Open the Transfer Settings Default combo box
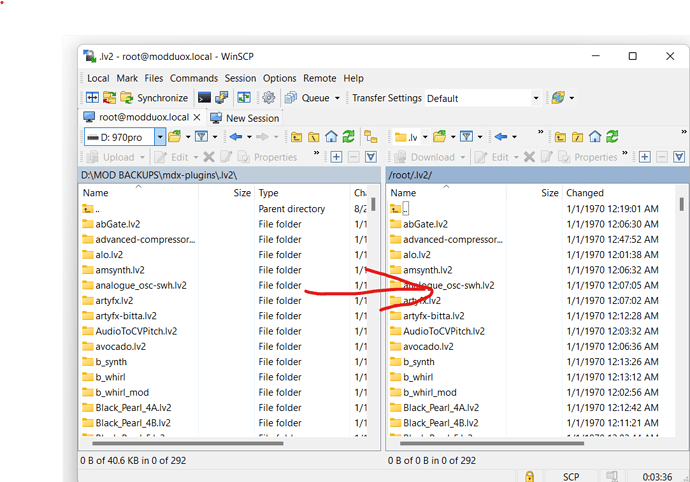 (x=483, y=98)
